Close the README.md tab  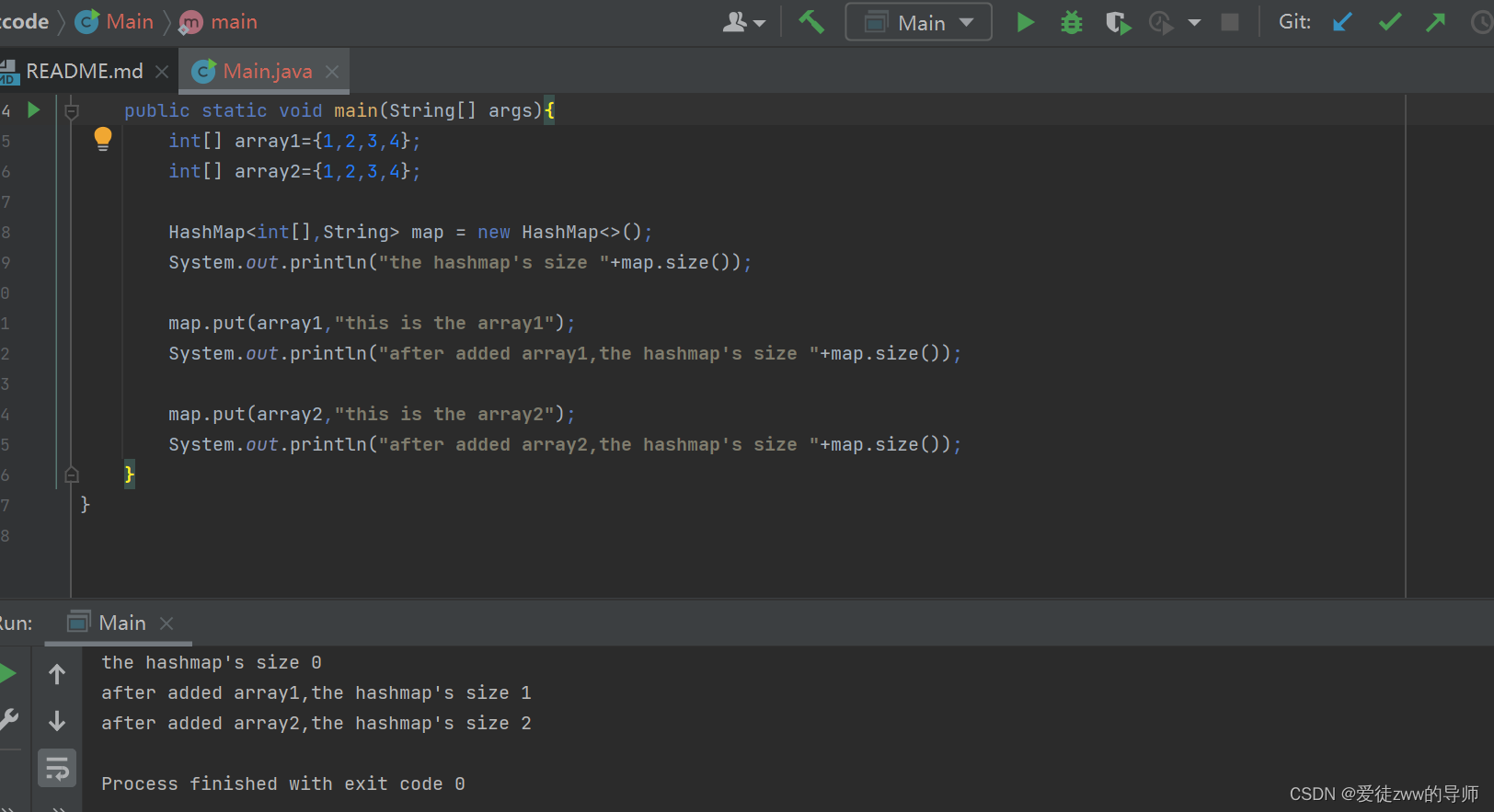tap(162, 71)
